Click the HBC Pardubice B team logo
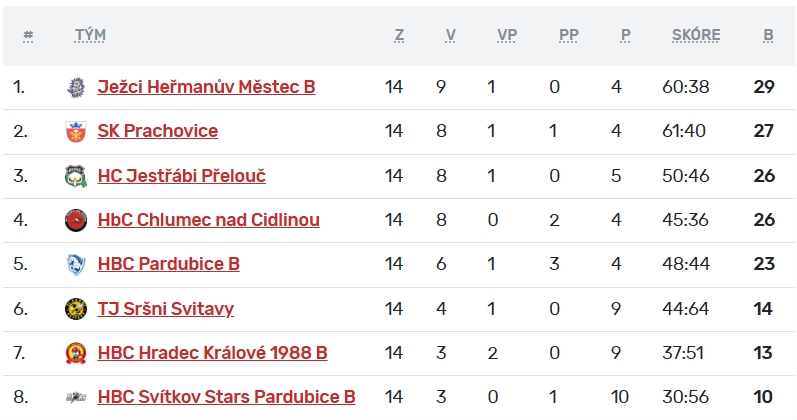Image resolution: width=797 pixels, height=420 pixels. 75,264
